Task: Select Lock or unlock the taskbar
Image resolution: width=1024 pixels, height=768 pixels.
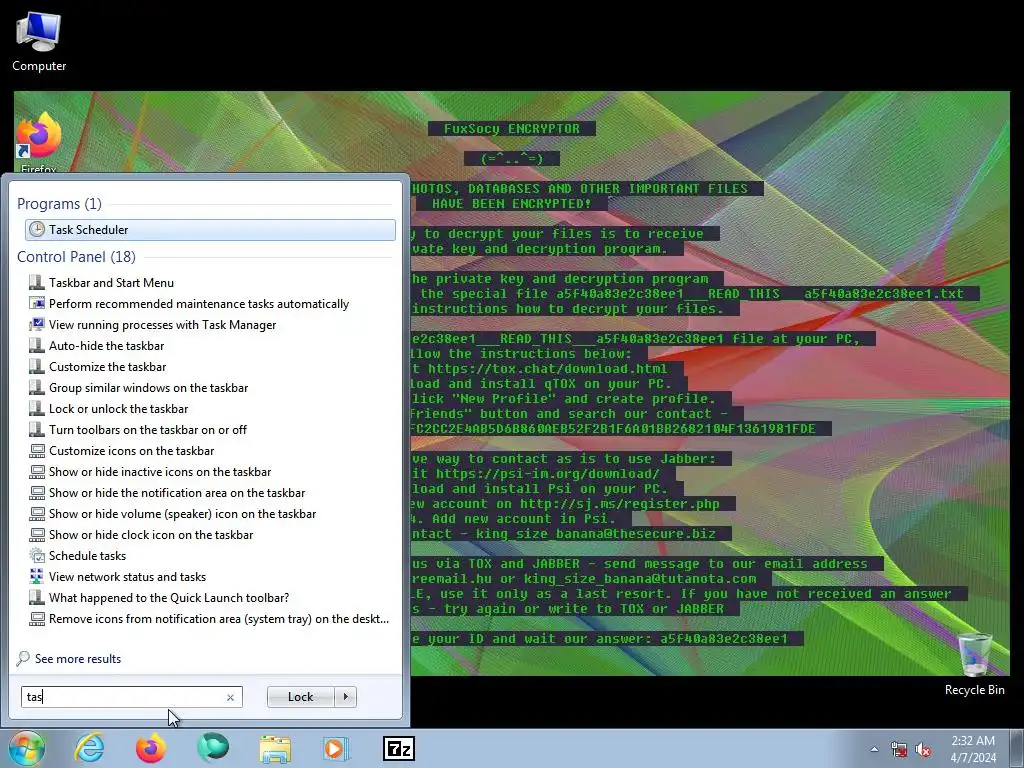Action: click(x=118, y=409)
